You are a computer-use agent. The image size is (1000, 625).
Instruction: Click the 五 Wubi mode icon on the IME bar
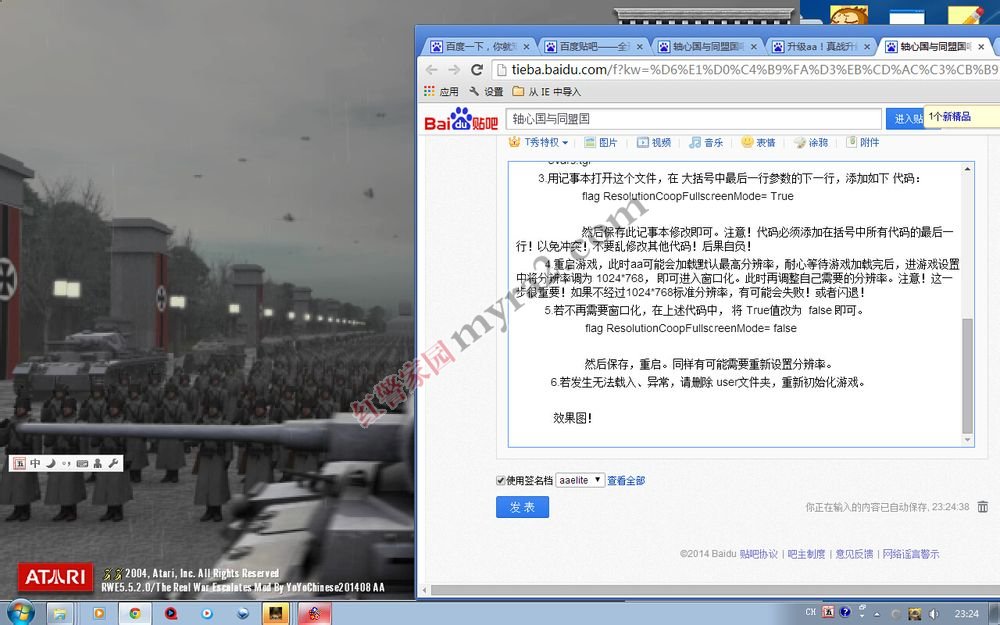[20, 464]
